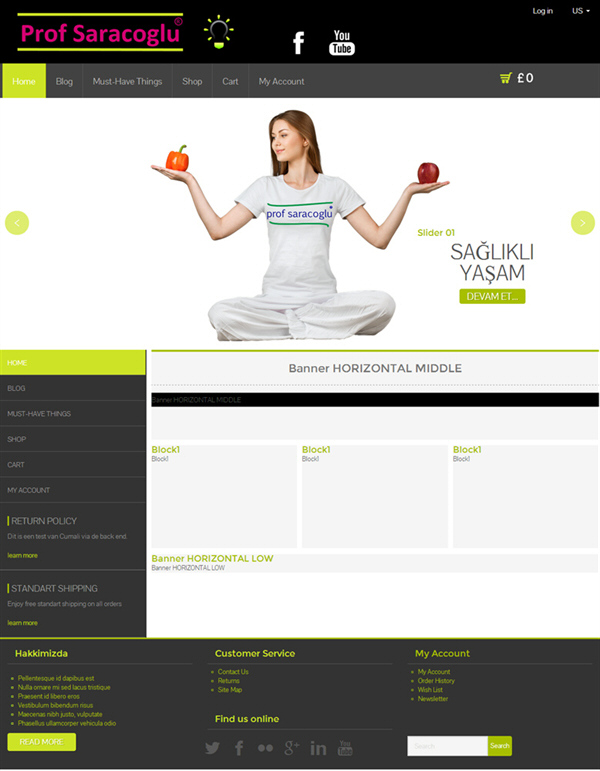Click the green Search button in the footer
Image resolution: width=600 pixels, height=771 pixels.
click(500, 746)
